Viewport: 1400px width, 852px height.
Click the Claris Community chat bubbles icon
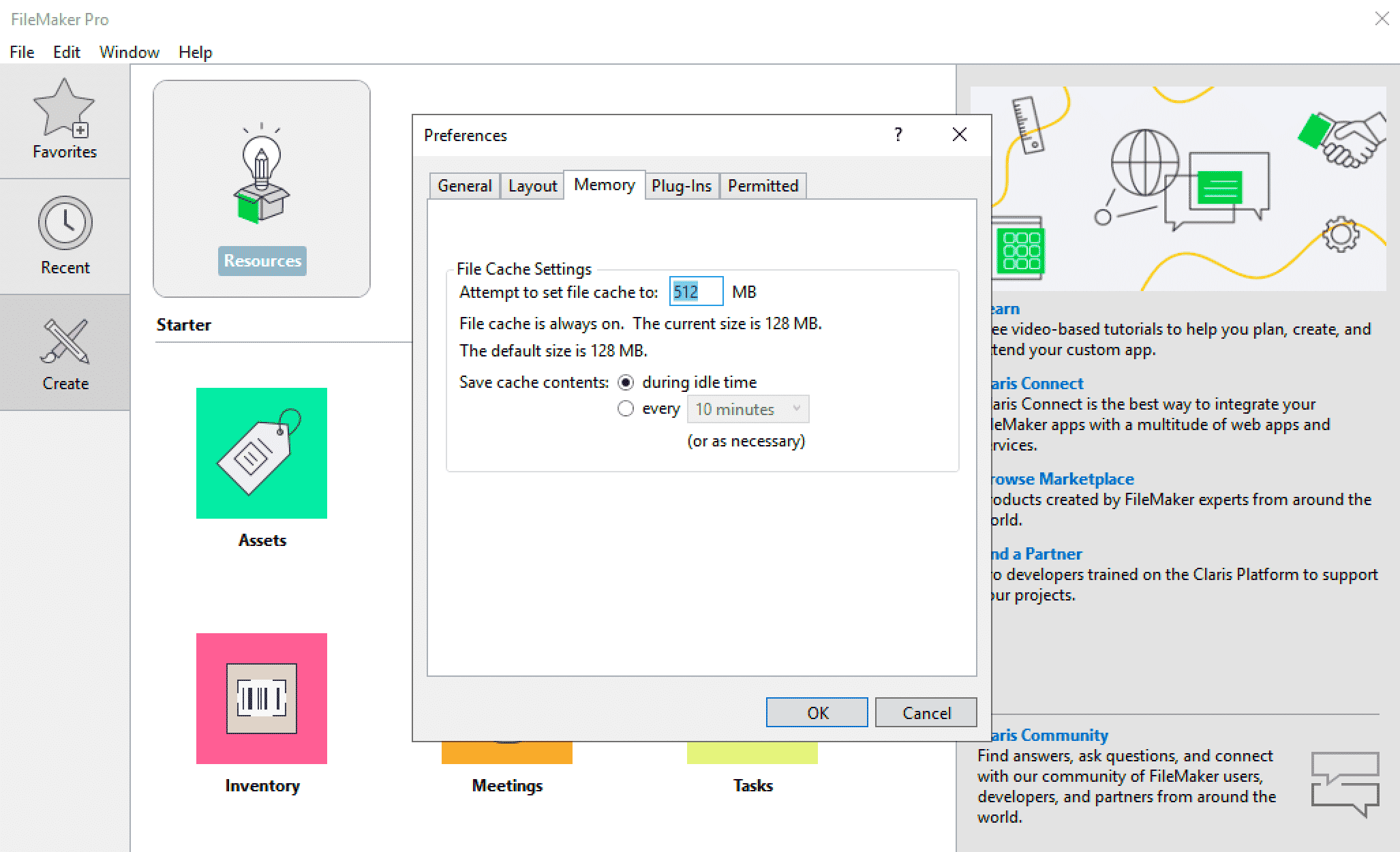coord(1345,785)
